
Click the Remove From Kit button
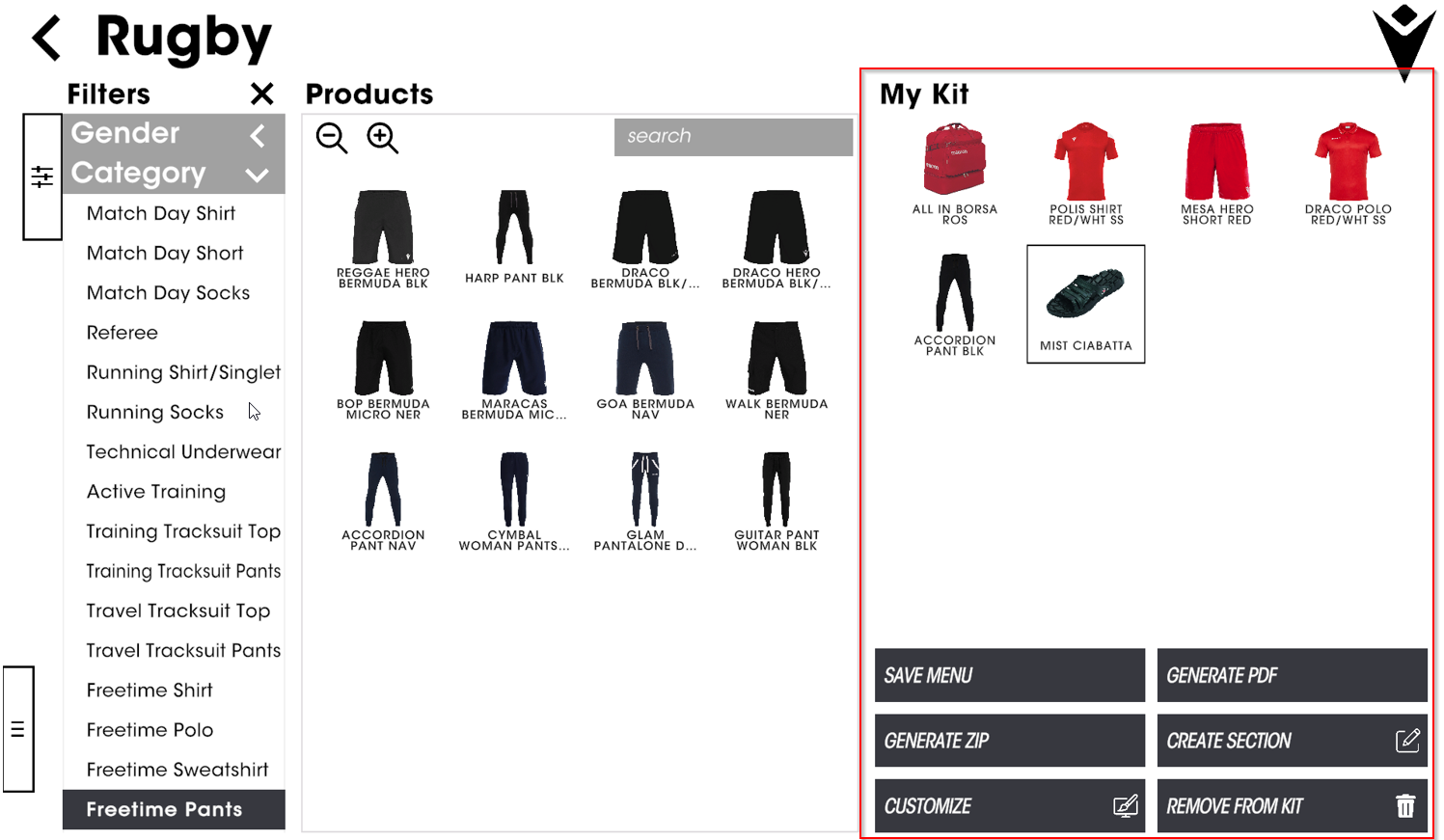[x=1292, y=806]
